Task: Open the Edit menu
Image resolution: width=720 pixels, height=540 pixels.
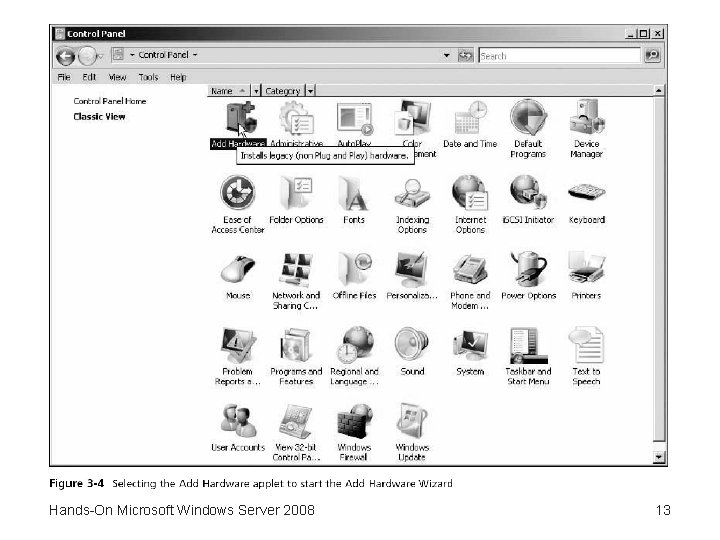Action: tap(89, 77)
